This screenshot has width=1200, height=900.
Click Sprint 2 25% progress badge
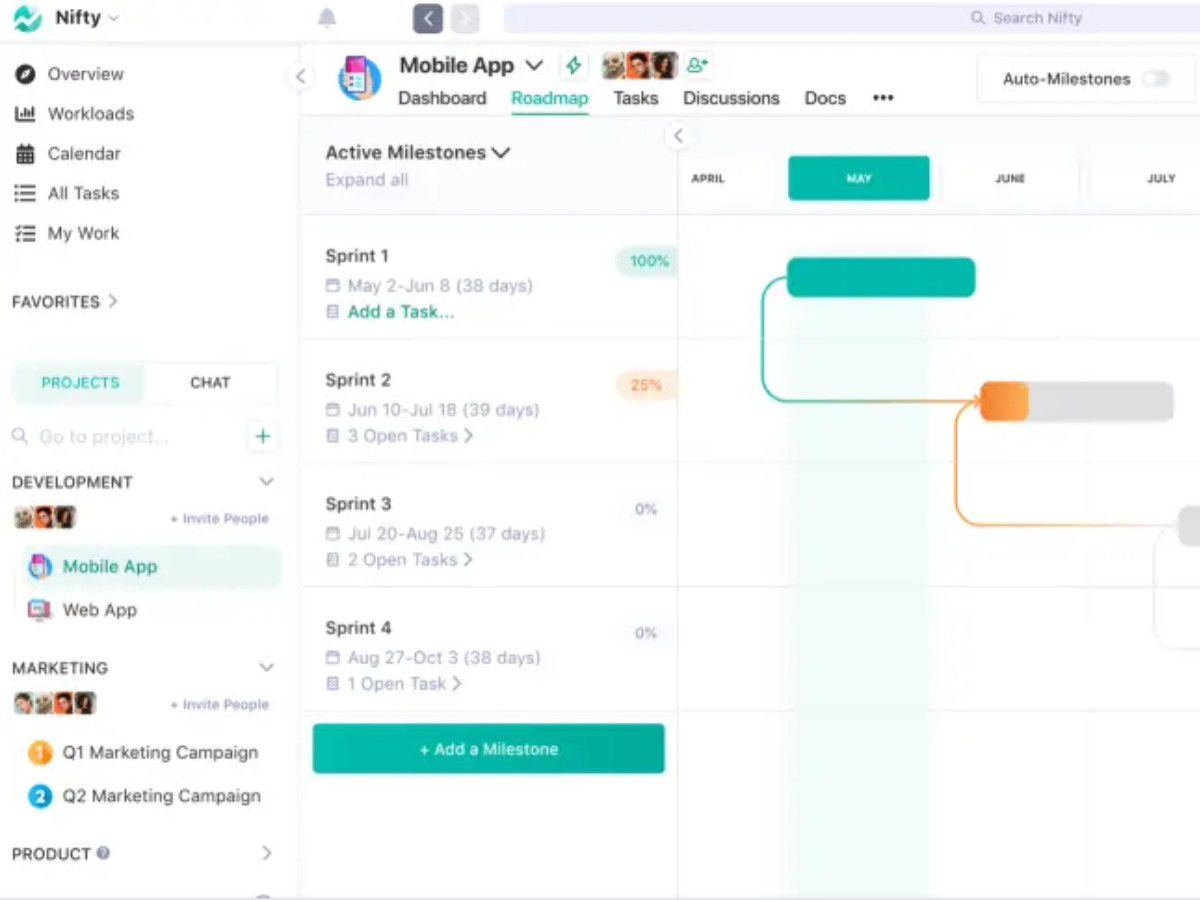point(646,385)
